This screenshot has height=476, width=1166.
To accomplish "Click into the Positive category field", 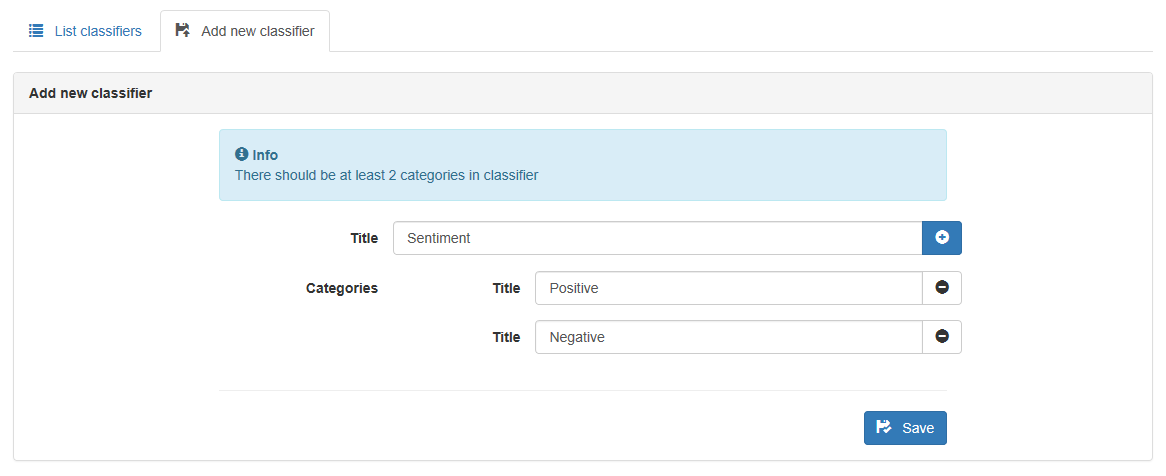I will point(729,288).
